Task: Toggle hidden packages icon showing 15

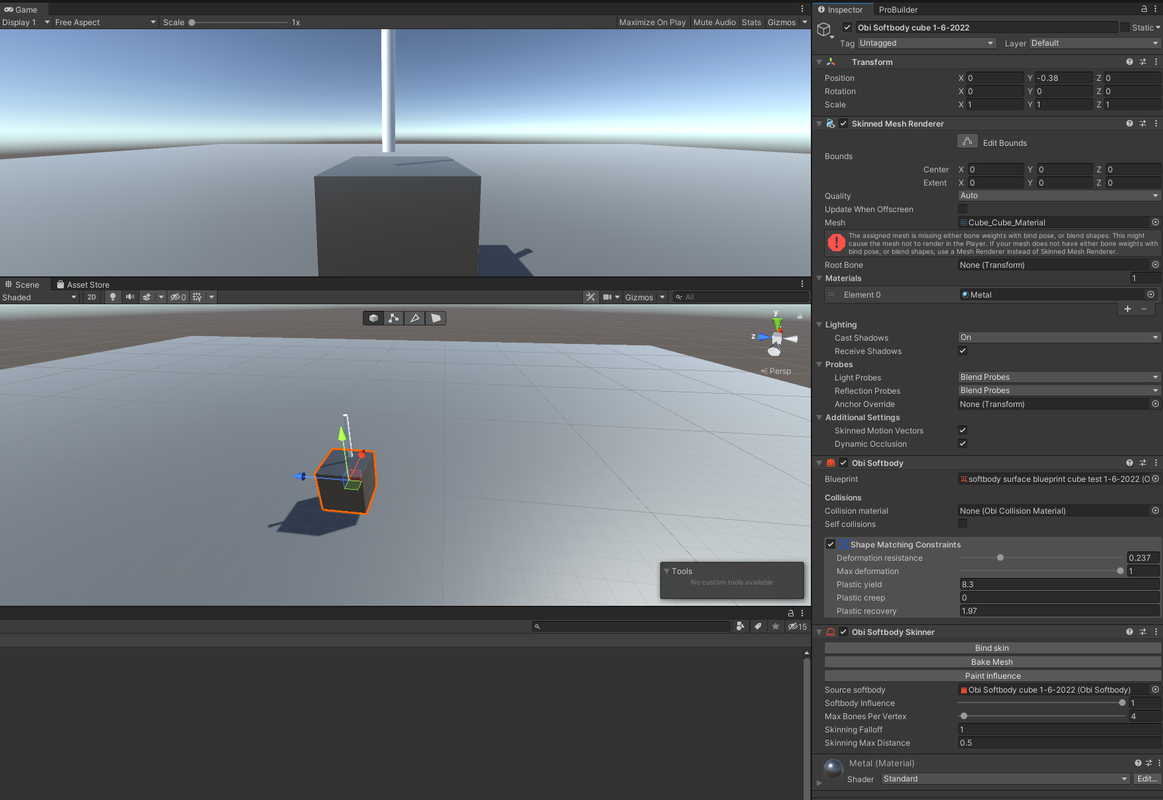Action: pyautogui.click(x=797, y=627)
